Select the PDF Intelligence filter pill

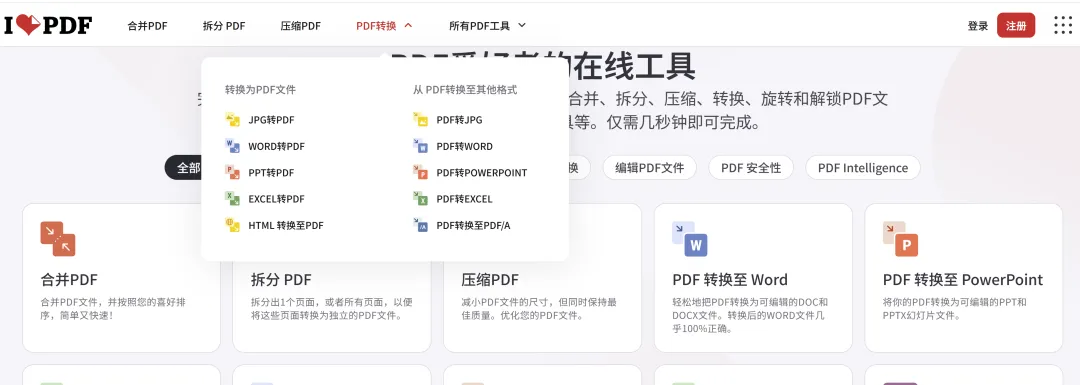point(863,167)
